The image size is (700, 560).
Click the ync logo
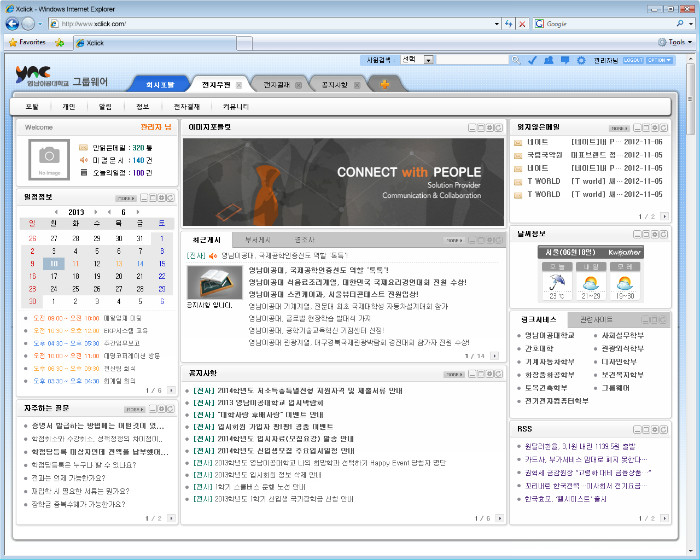tap(33, 74)
